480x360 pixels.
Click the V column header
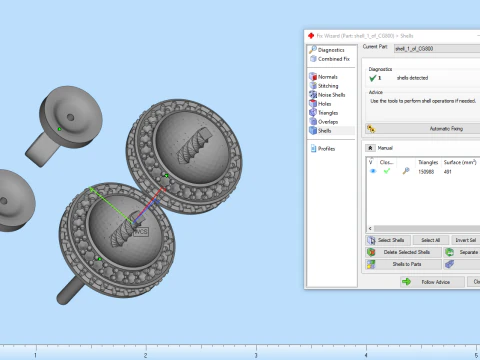pyautogui.click(x=370, y=162)
